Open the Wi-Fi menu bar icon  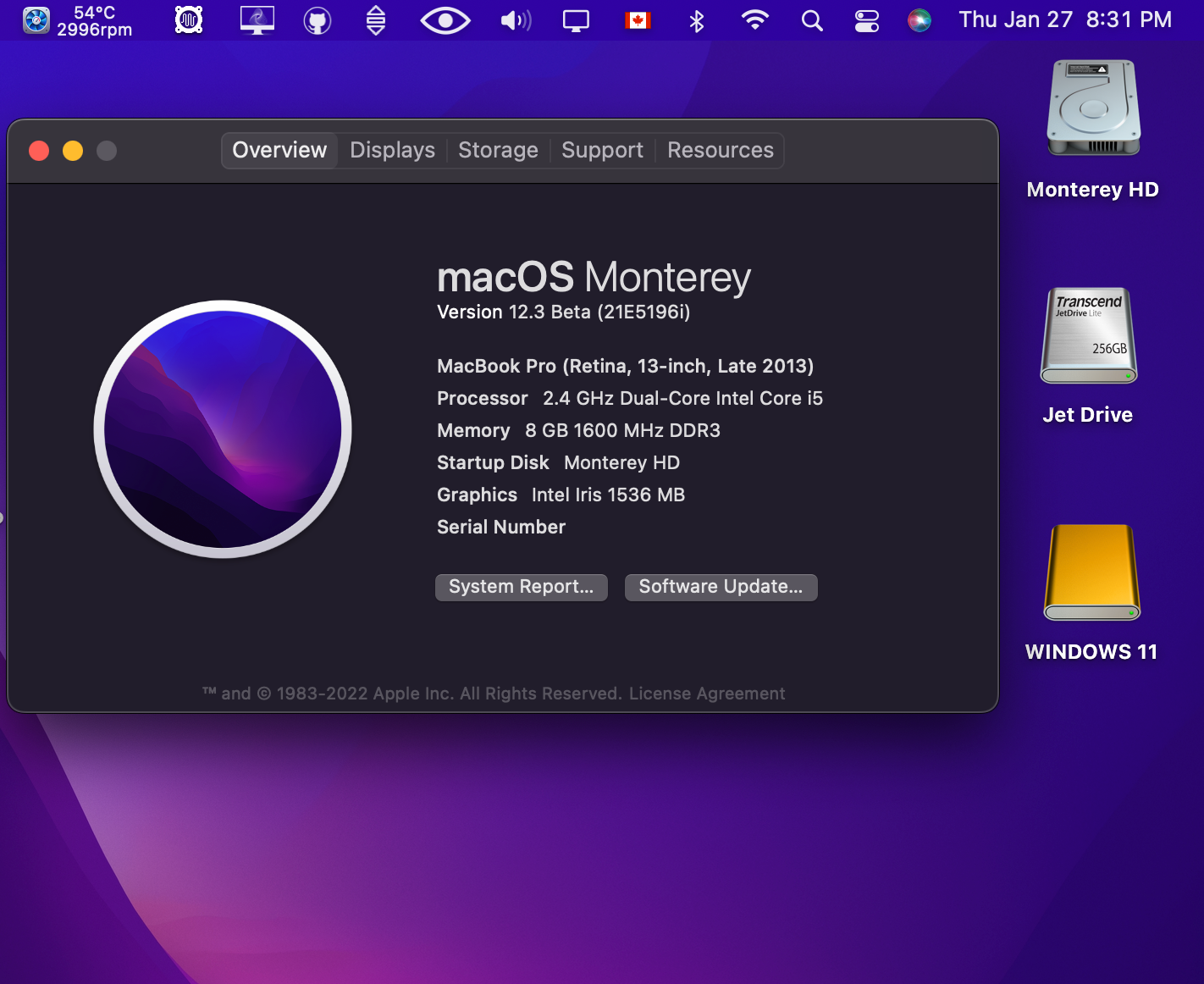(754, 19)
